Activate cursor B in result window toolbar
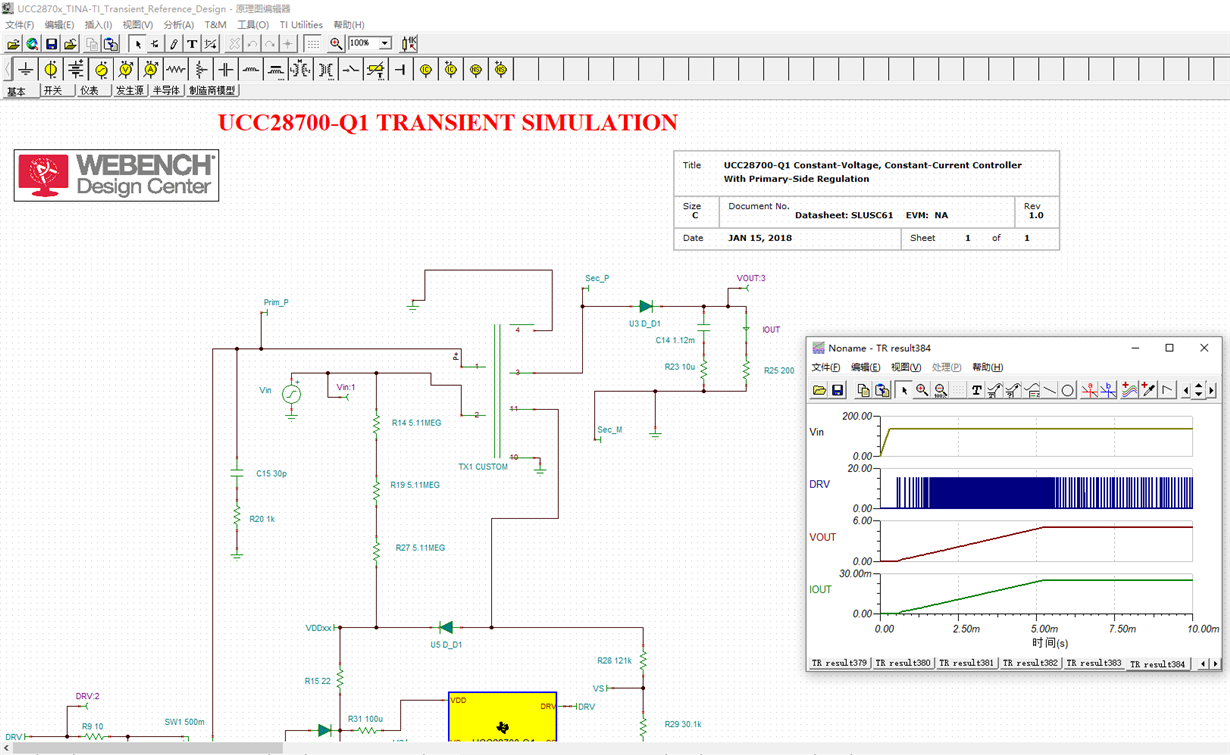Screen dimensions: 1230x755 tap(1108, 390)
